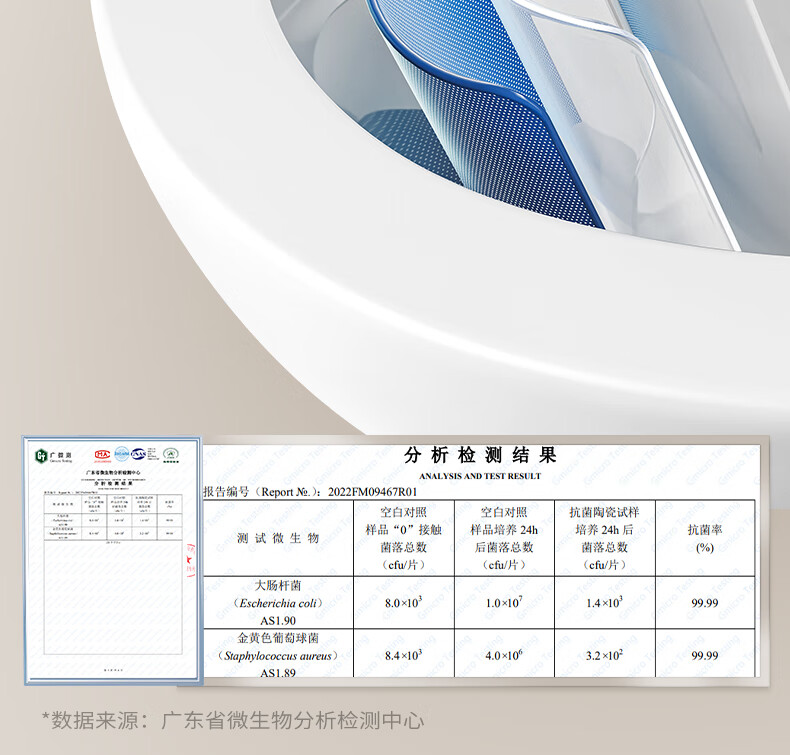Click the 测试微生物 column header
Image resolution: width=790 pixels, height=755 pixels.
pyautogui.click(x=278, y=538)
